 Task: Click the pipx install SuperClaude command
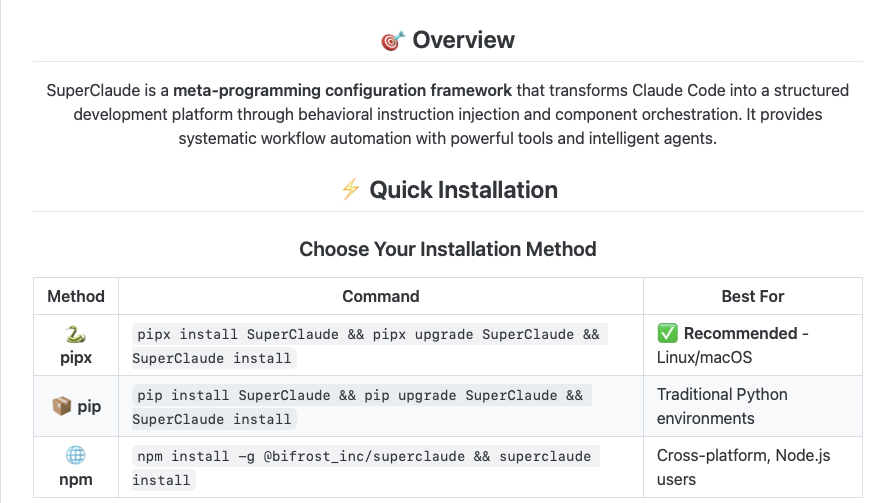369,346
